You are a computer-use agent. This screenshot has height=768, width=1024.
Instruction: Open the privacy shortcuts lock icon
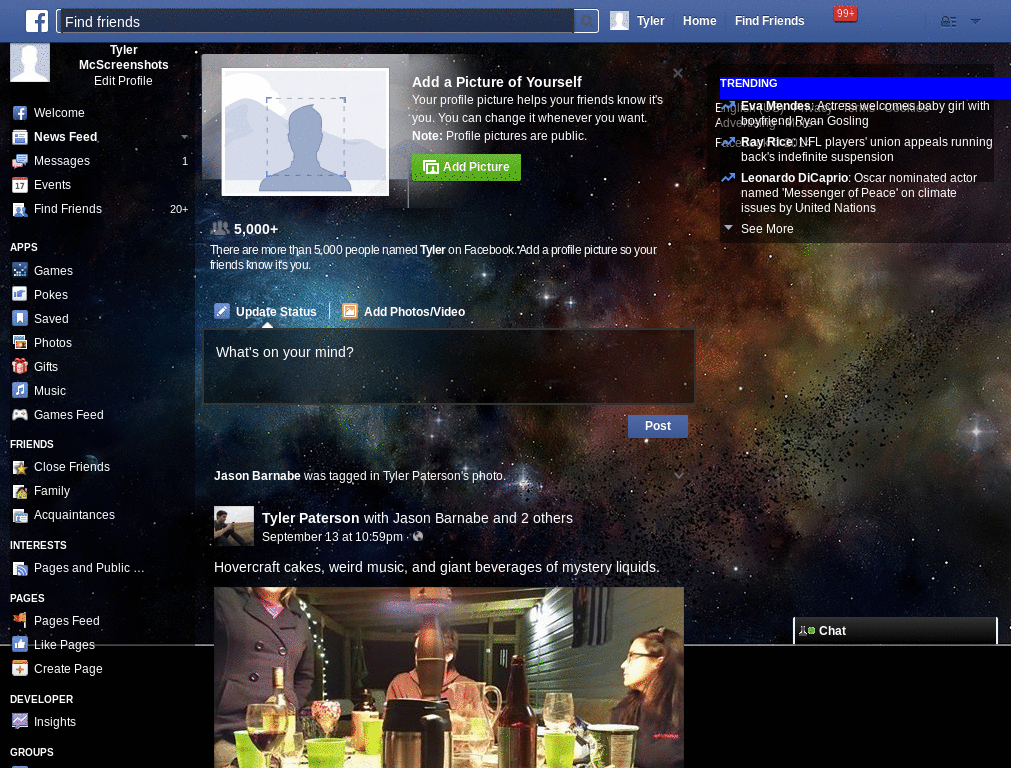[x=948, y=22]
